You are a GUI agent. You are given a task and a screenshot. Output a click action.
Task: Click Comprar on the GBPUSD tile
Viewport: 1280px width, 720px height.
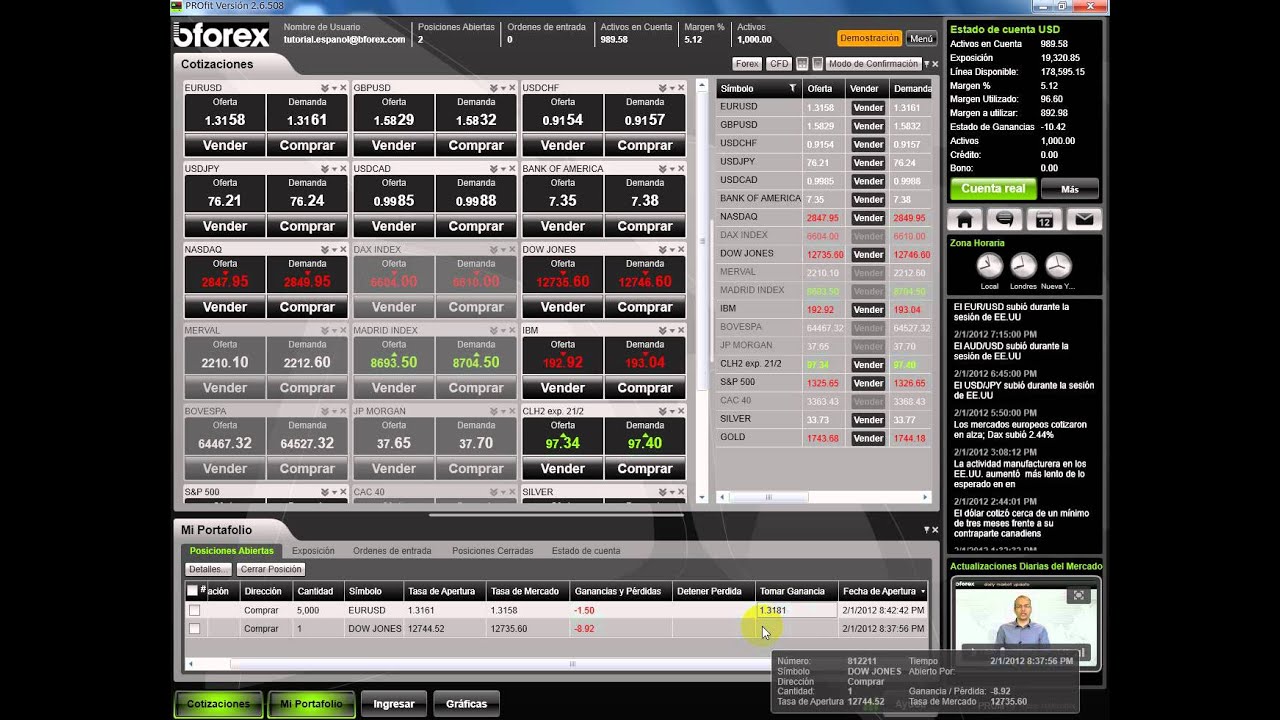(x=476, y=145)
